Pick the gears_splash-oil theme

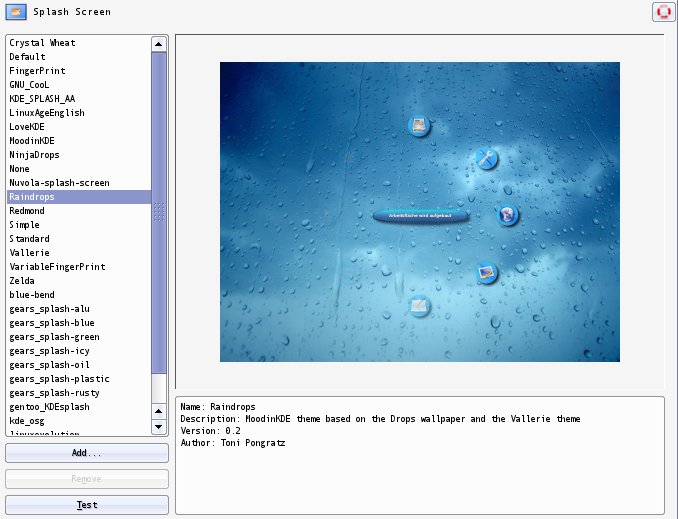coord(79,365)
